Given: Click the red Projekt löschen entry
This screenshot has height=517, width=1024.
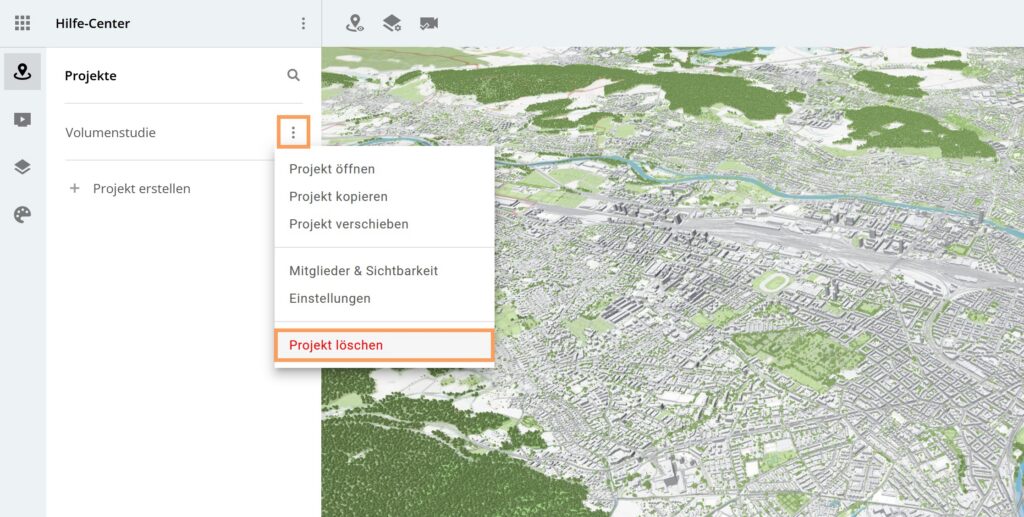Looking at the screenshot, I should coord(336,345).
